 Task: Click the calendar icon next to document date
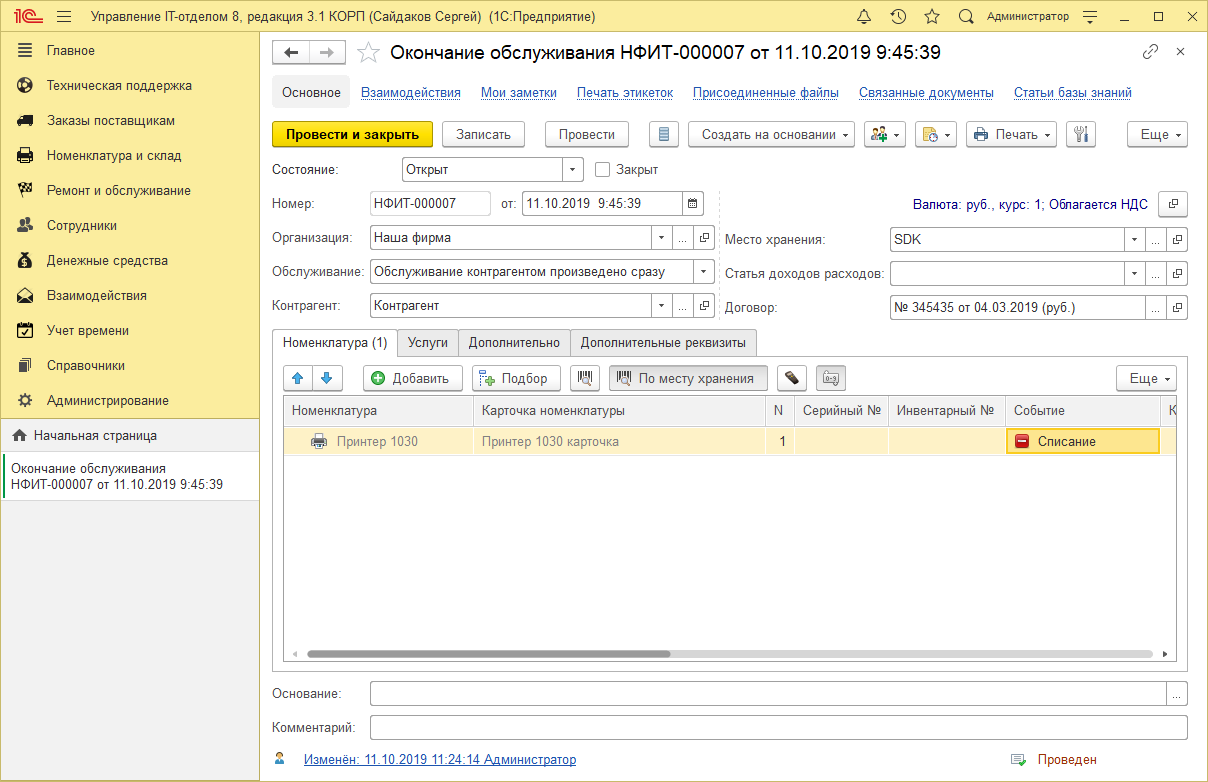(x=694, y=203)
